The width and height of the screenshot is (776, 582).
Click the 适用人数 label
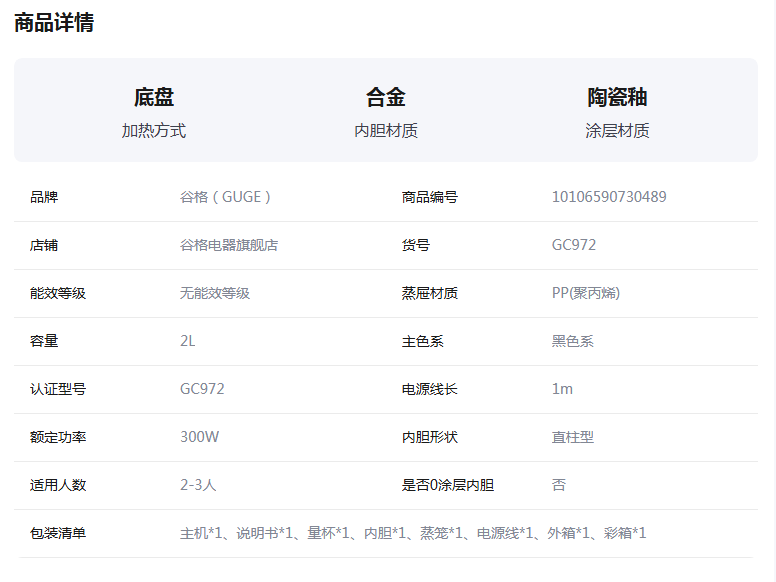(x=58, y=485)
